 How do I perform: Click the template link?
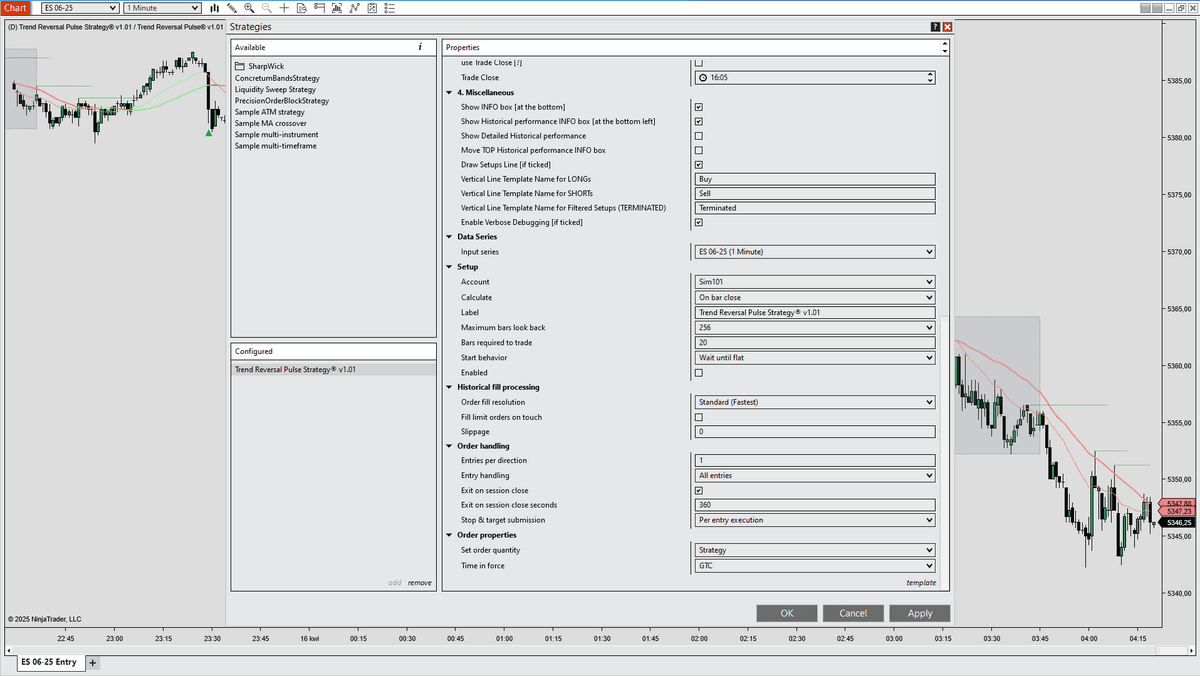click(920, 582)
